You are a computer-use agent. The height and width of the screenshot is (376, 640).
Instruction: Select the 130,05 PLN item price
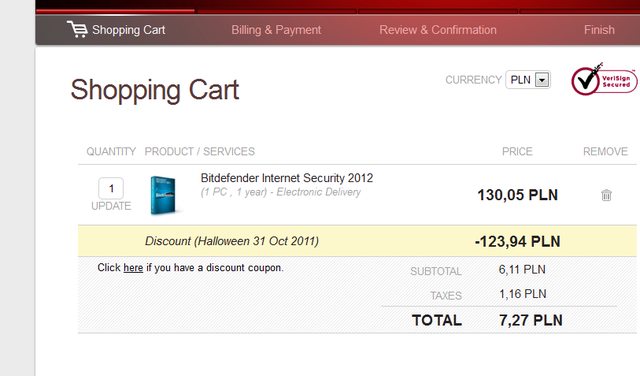[x=518, y=195]
